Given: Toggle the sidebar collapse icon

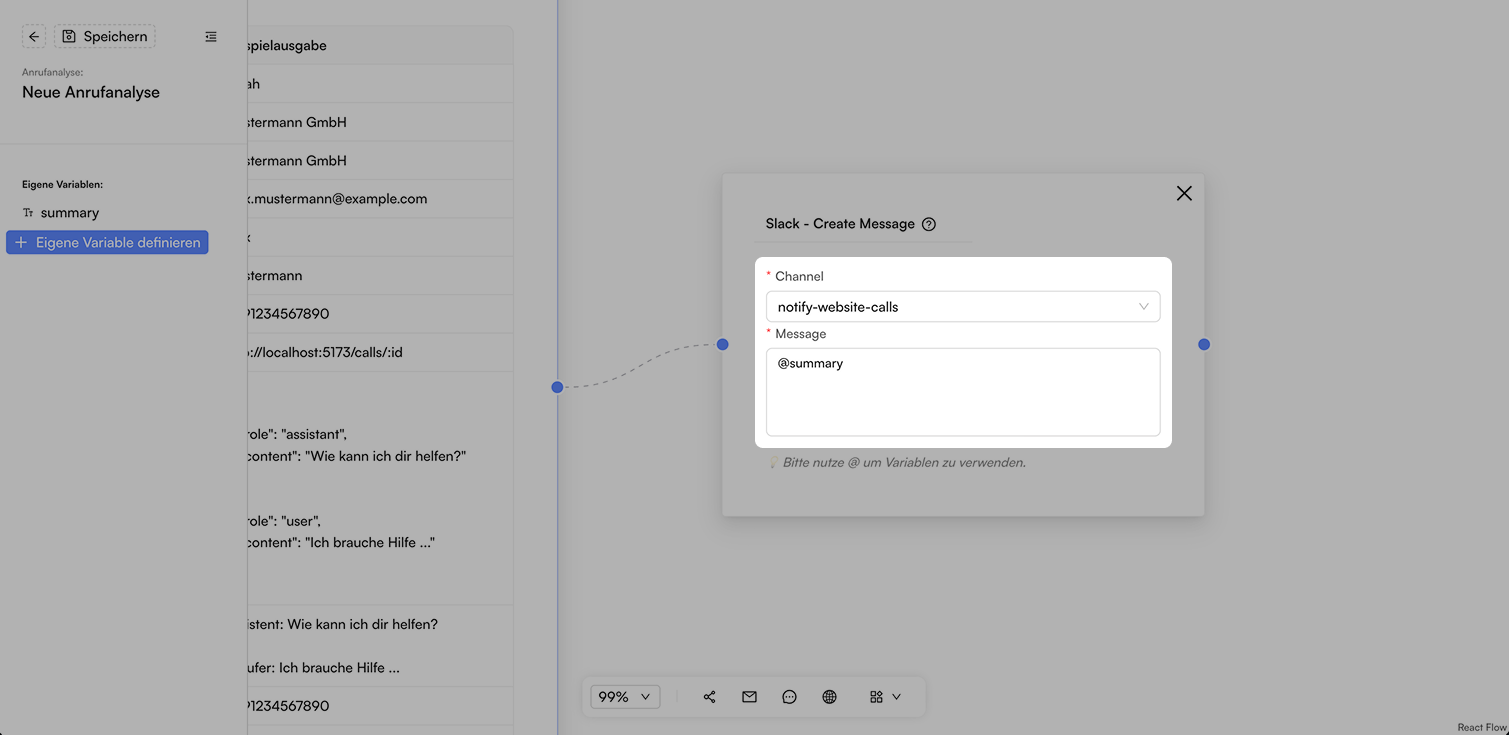Looking at the screenshot, I should click(211, 37).
